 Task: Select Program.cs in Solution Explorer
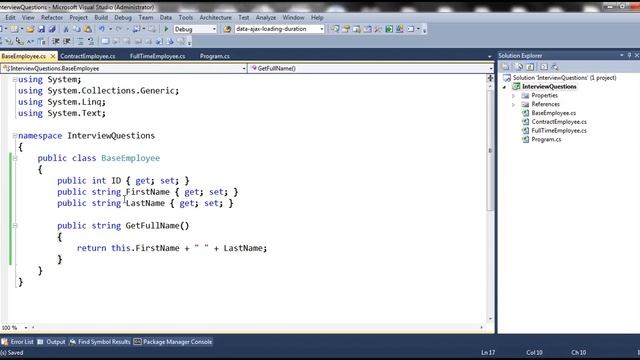coord(546,140)
